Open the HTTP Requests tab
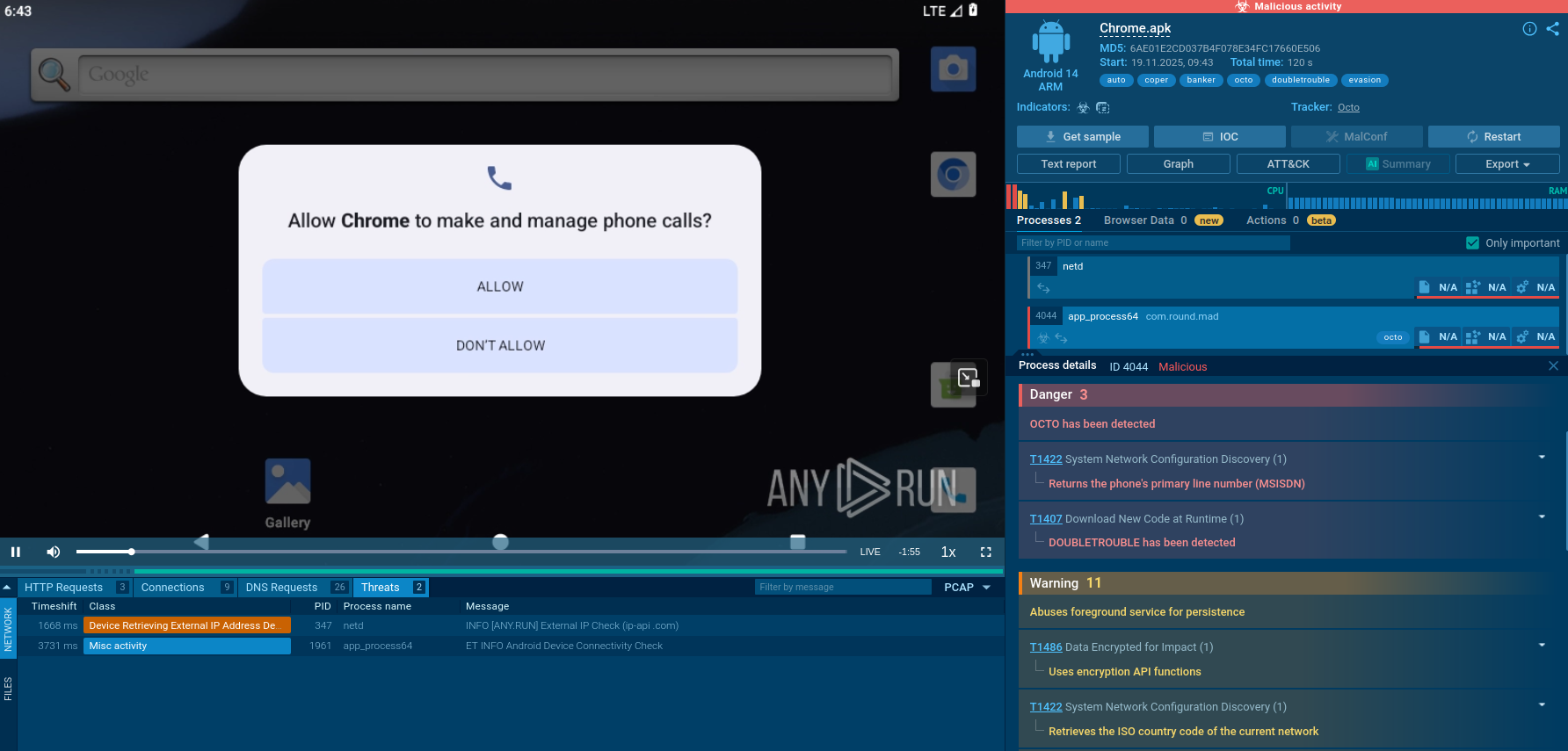The height and width of the screenshot is (751, 1568). click(x=63, y=588)
